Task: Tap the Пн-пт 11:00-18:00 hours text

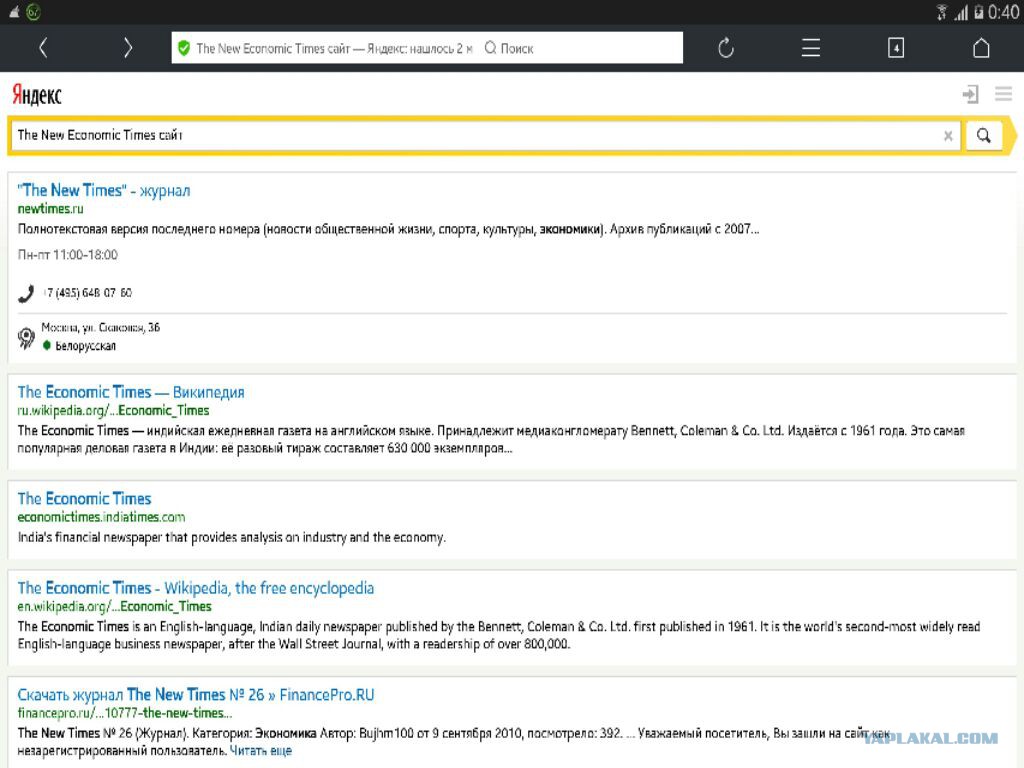Action: [67, 255]
